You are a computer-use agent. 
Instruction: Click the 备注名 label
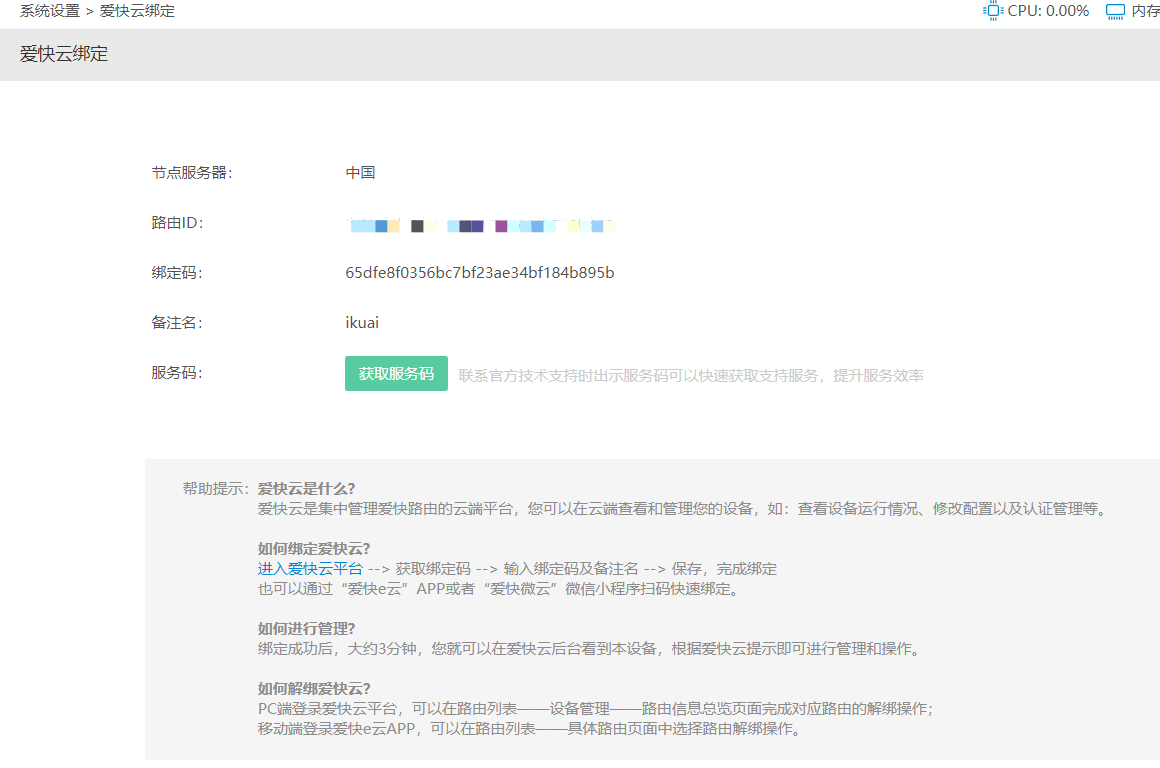[x=177, y=323]
